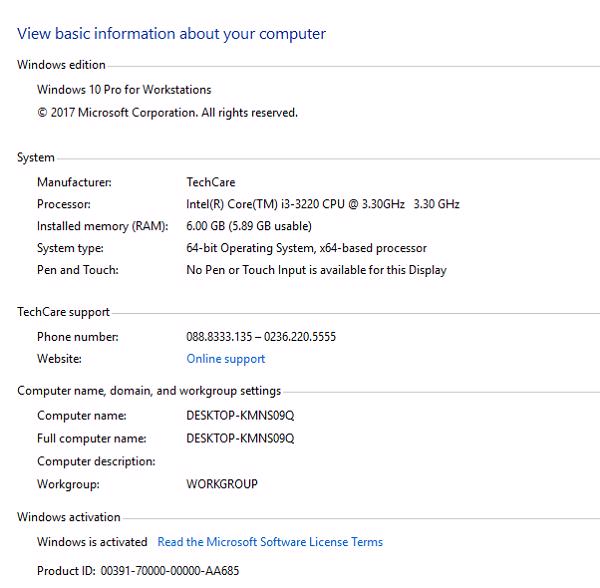Click the Windows edition section header
Image resolution: width=600 pixels, height=588 pixels.
(x=61, y=65)
